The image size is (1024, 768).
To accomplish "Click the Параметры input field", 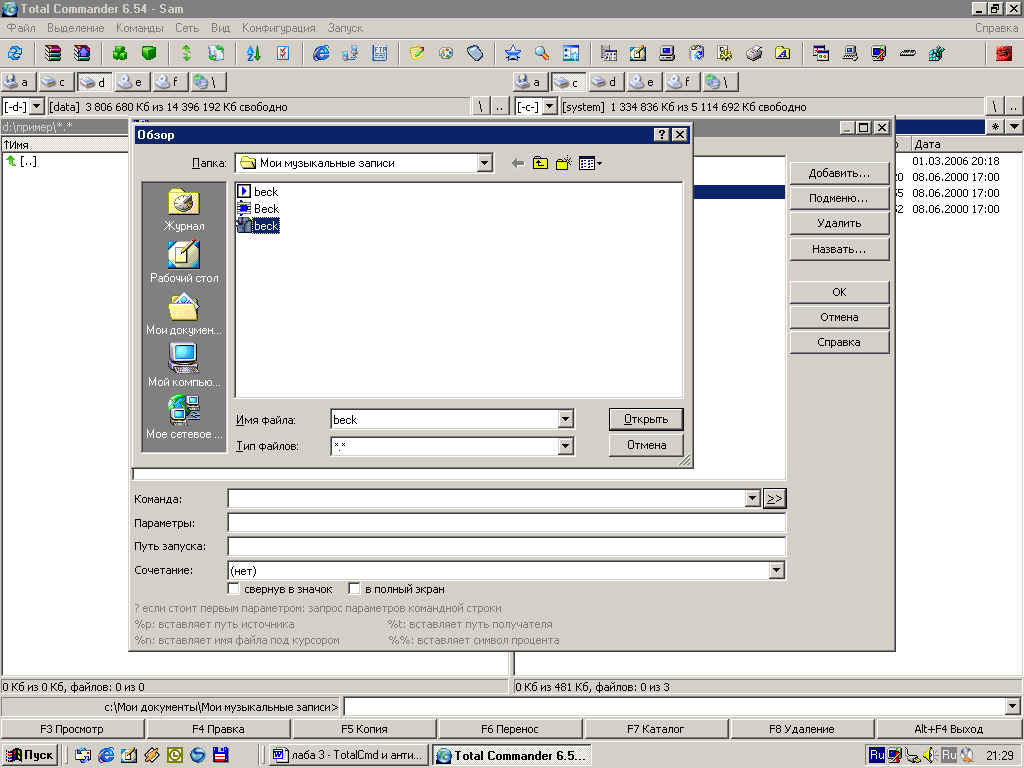I will 506,522.
